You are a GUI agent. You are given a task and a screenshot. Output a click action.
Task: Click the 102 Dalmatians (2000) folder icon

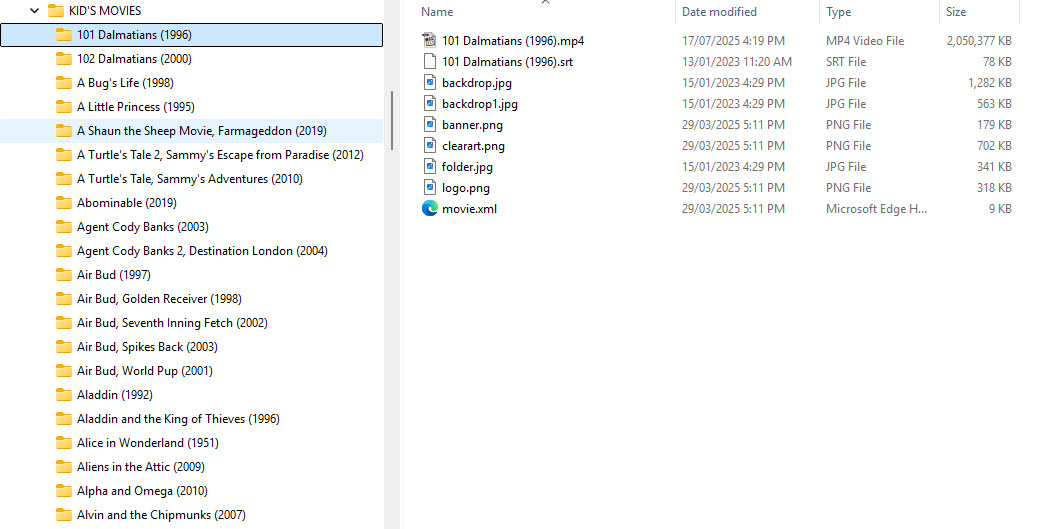tap(64, 59)
